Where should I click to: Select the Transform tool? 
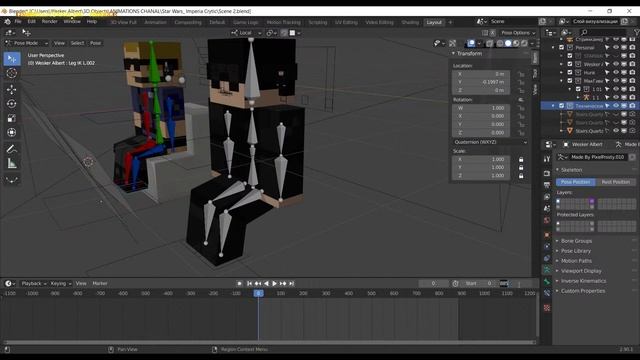tap(12, 133)
